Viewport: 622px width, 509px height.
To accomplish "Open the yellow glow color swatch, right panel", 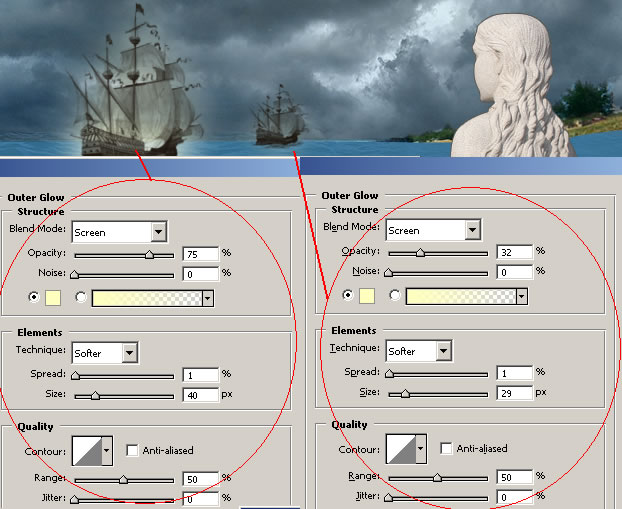I will [x=367, y=296].
